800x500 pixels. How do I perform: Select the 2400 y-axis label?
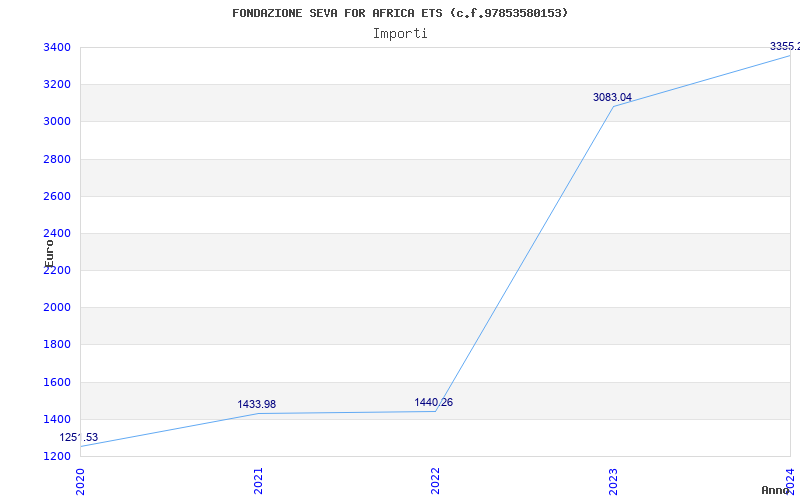(x=57, y=234)
